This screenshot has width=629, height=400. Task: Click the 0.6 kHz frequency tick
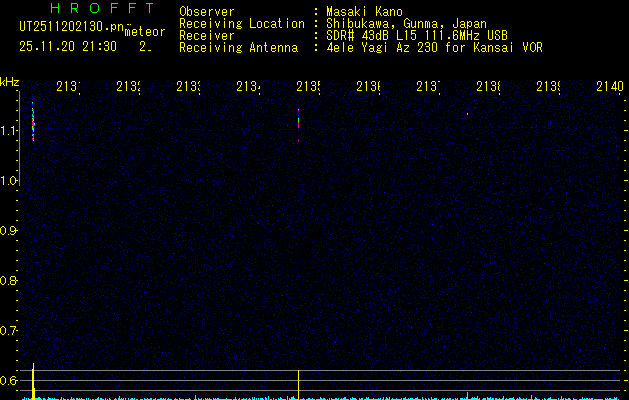click(x=10, y=381)
